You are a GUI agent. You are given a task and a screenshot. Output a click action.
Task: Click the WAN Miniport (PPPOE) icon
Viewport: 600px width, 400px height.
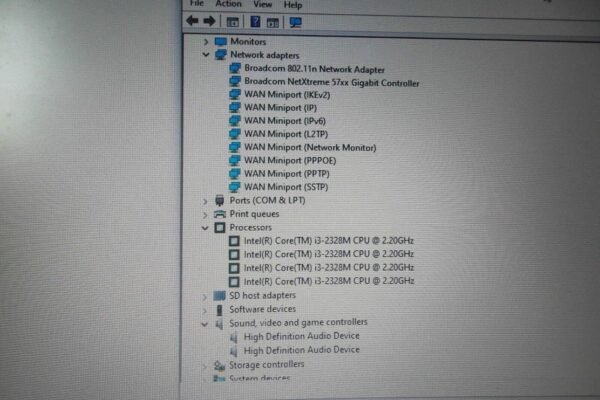coord(234,160)
